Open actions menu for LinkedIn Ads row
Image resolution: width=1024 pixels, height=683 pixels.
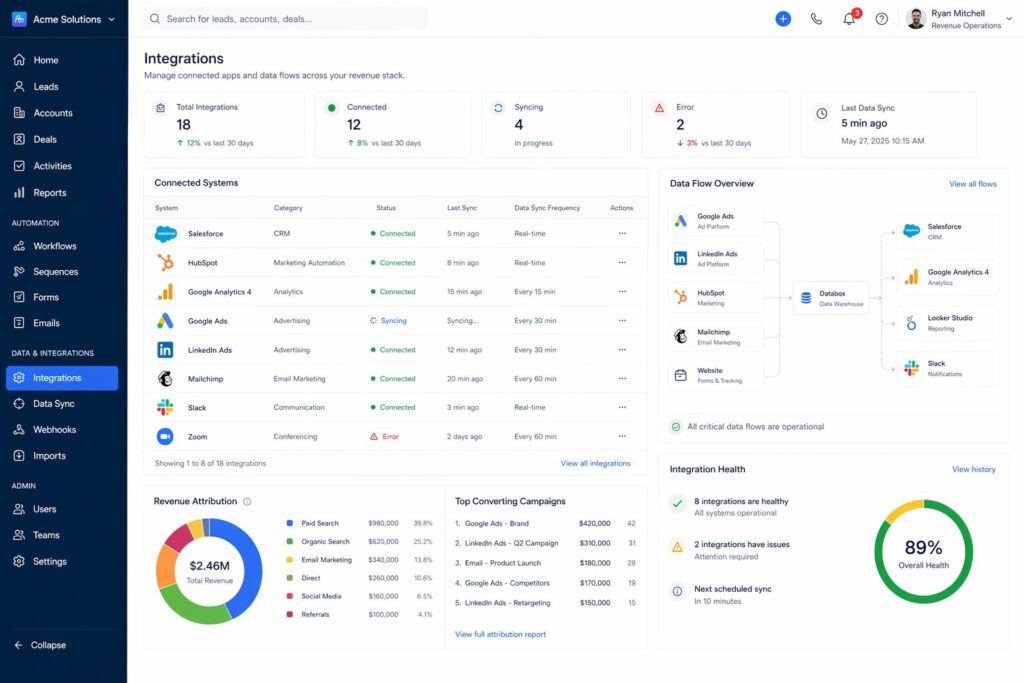[622, 349]
